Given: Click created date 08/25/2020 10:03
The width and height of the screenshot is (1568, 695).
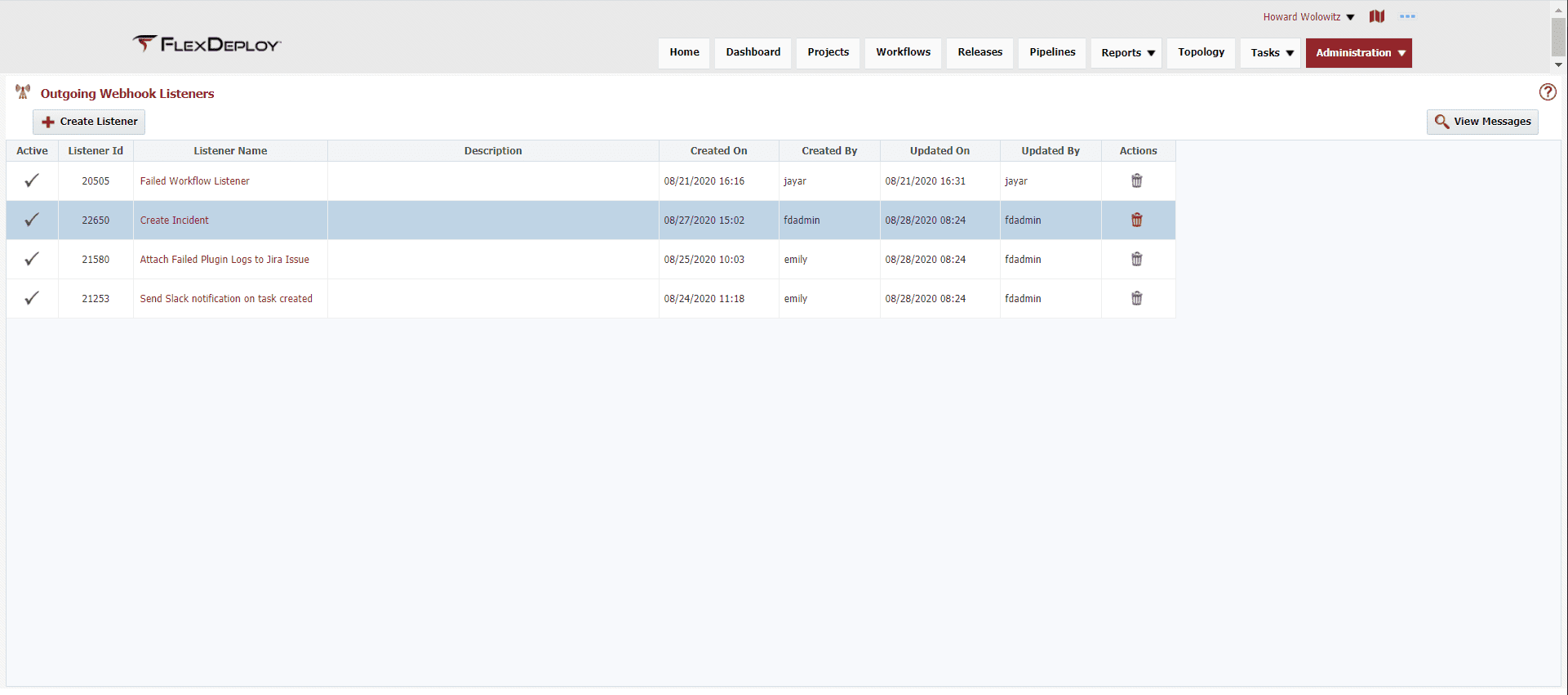Looking at the screenshot, I should (704, 260).
